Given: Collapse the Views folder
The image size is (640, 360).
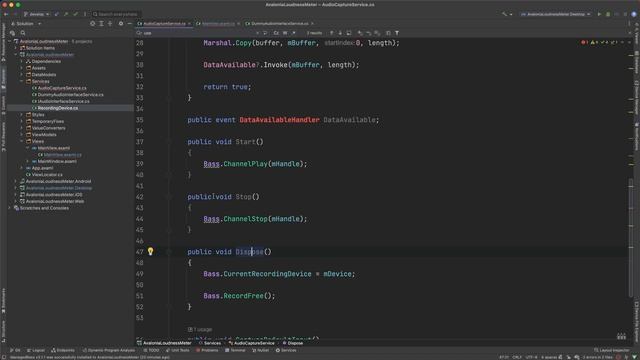Looking at the screenshot, I should coord(22,141).
